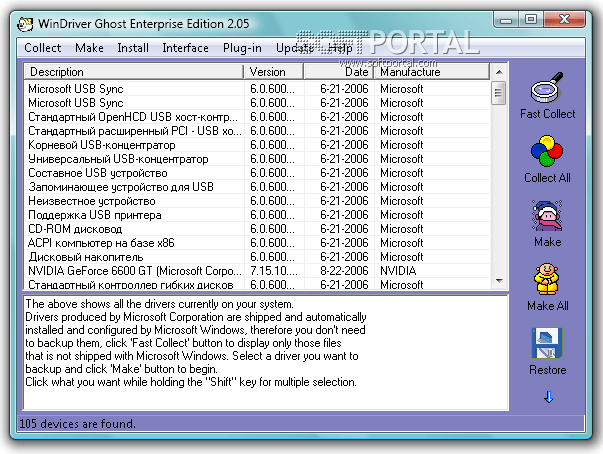Click the Restore floppy disk icon
Image resolution: width=603 pixels, height=454 pixels.
click(x=547, y=343)
